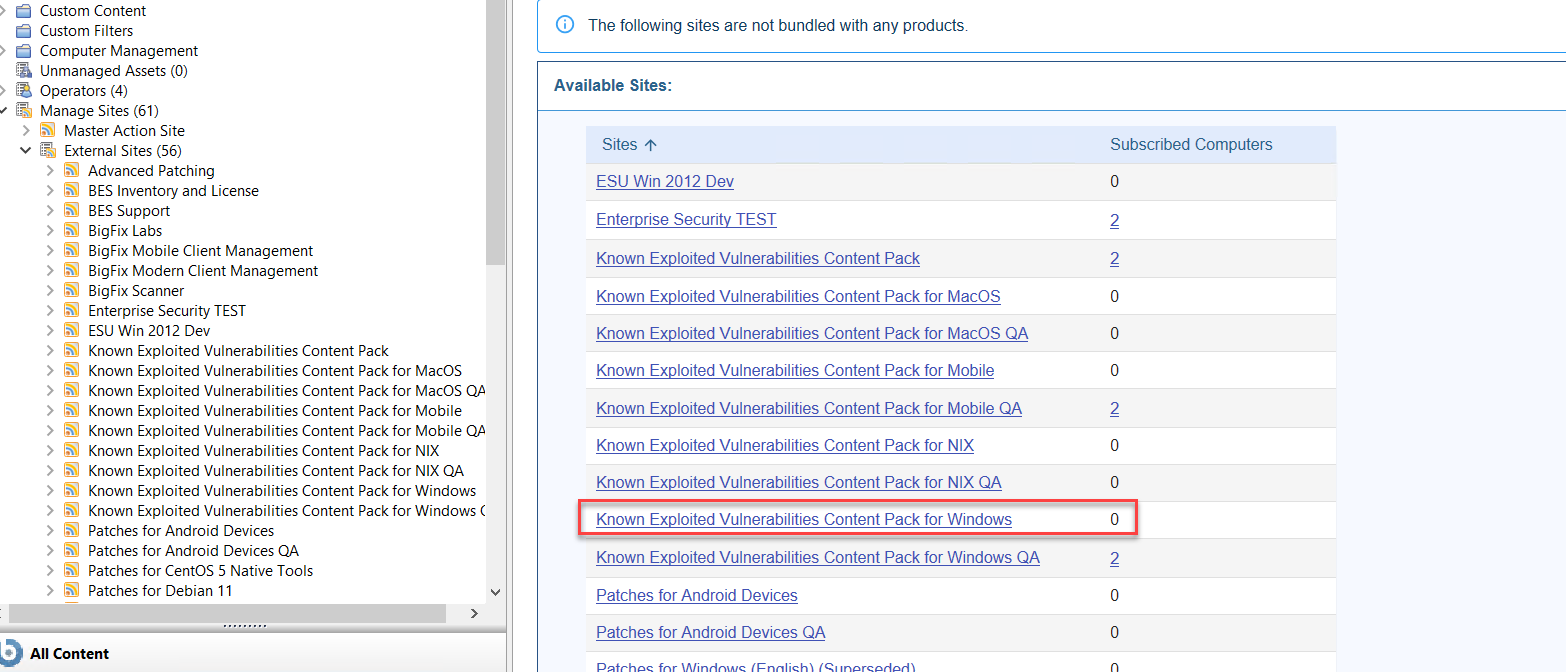This screenshot has width=1566, height=672.
Task: Click the BigFix Labs site feed icon
Action: (x=71, y=230)
